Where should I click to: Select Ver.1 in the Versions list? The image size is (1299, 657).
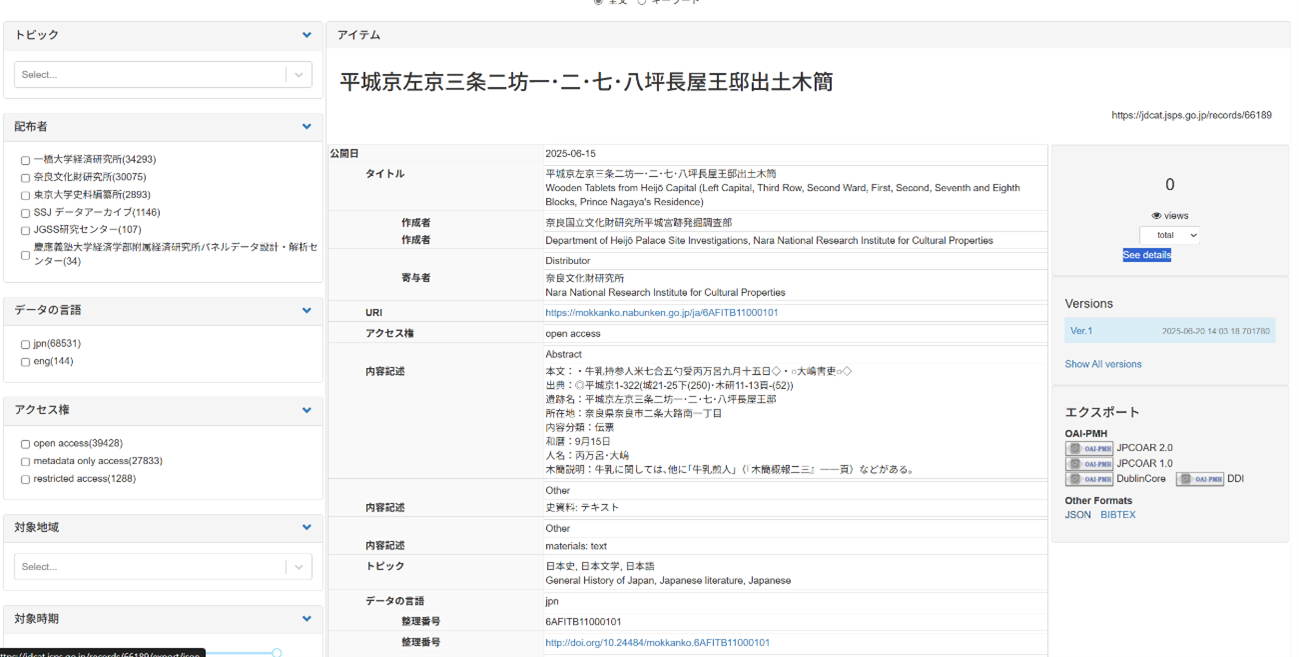coord(1081,331)
